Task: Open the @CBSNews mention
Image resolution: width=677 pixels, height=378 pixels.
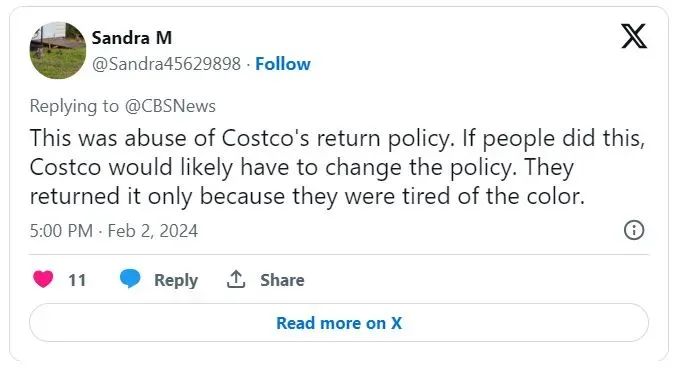Action: (170, 106)
